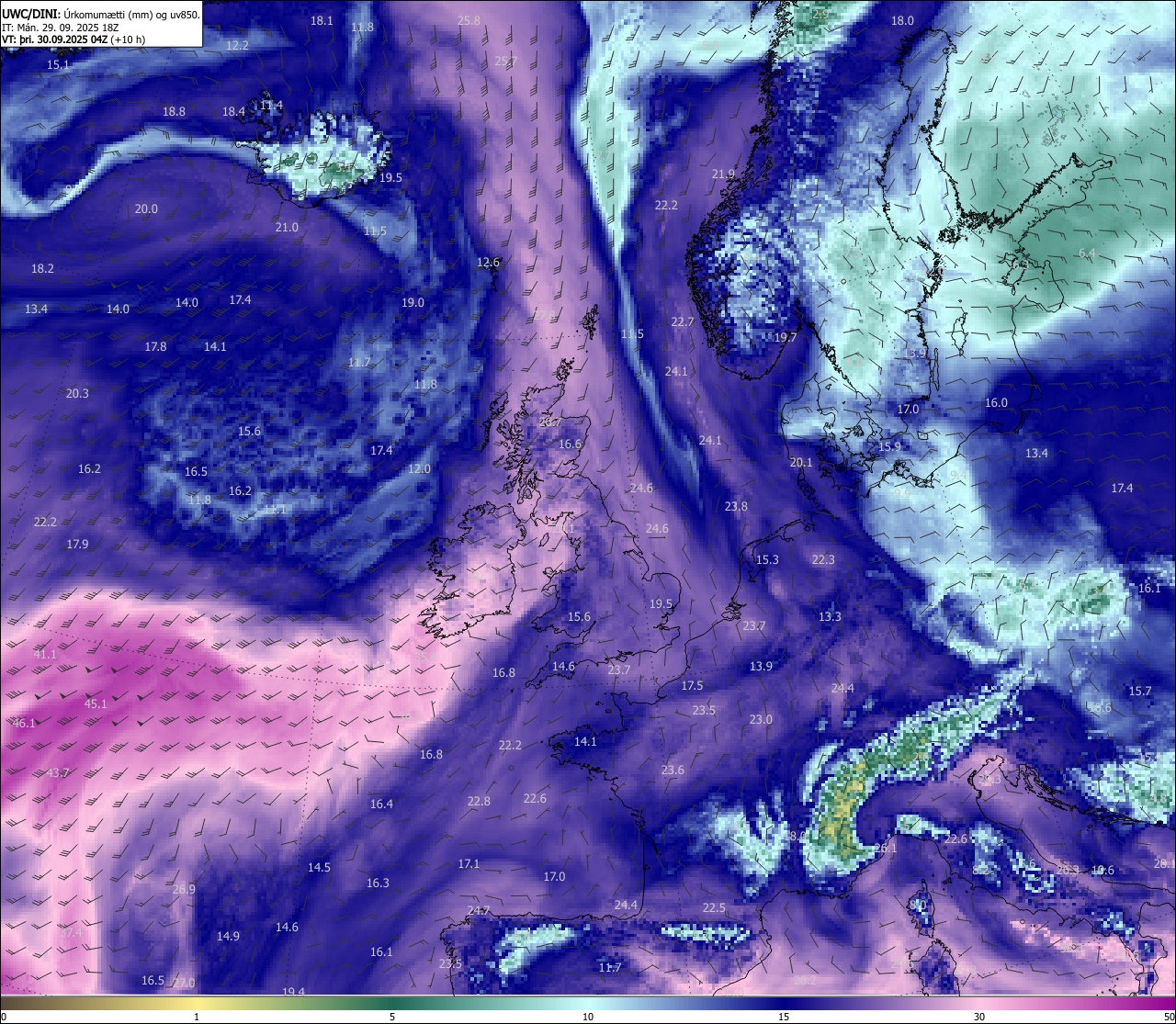Select the 23.0 value label

(x=761, y=719)
